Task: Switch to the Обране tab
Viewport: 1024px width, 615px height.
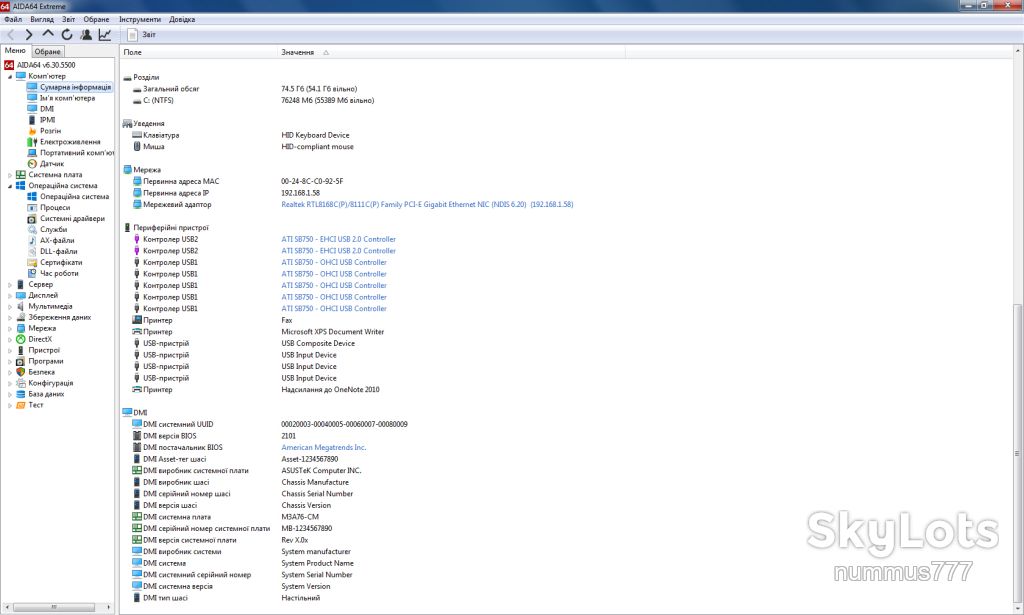Action: 48,52
